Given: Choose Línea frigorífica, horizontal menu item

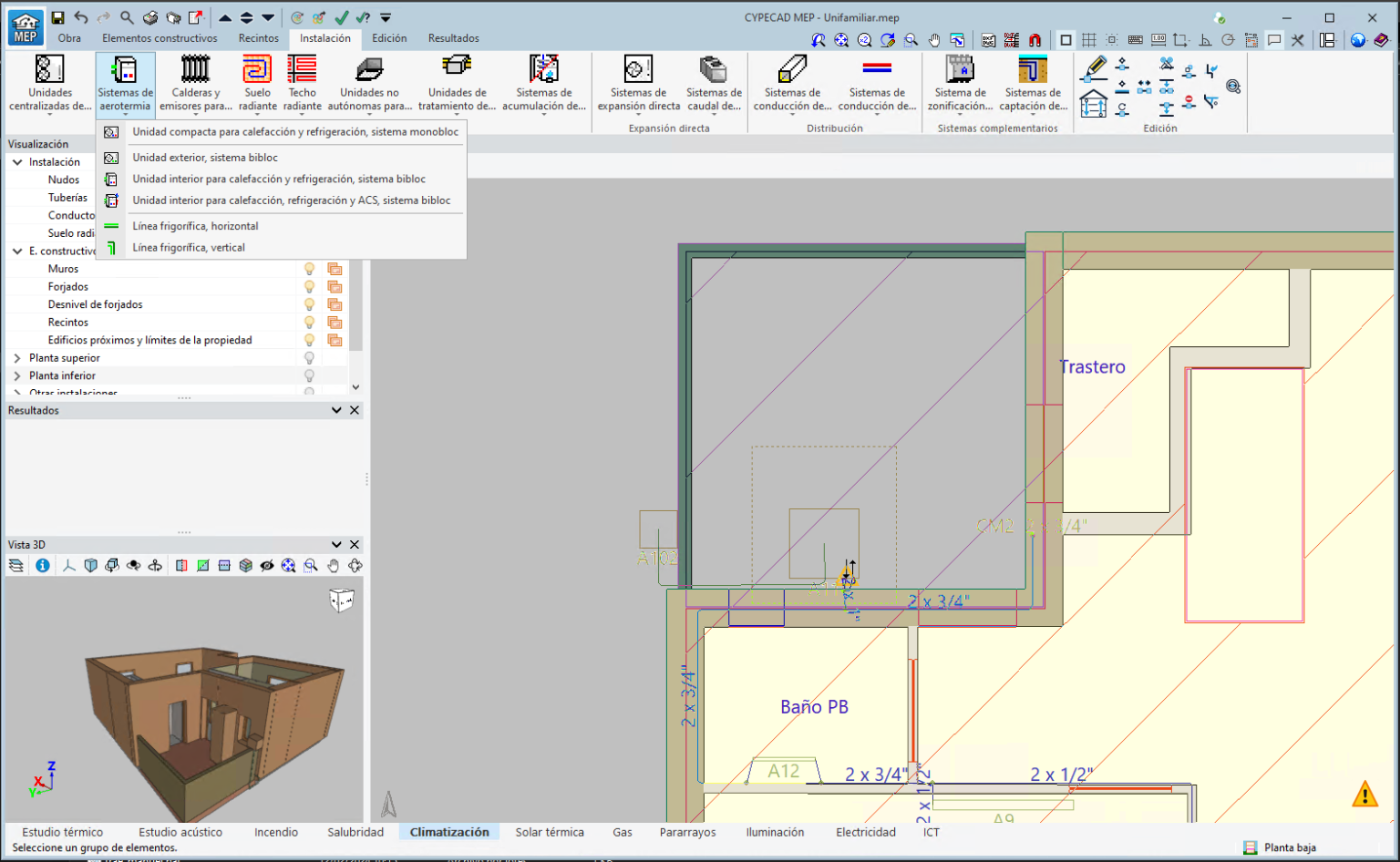Looking at the screenshot, I should [x=195, y=226].
